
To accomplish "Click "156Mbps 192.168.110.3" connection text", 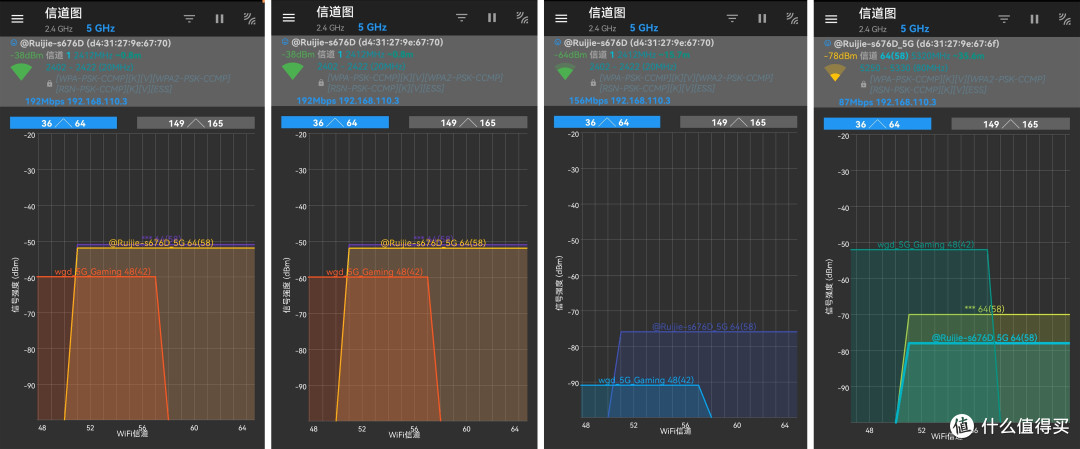I will click(620, 101).
